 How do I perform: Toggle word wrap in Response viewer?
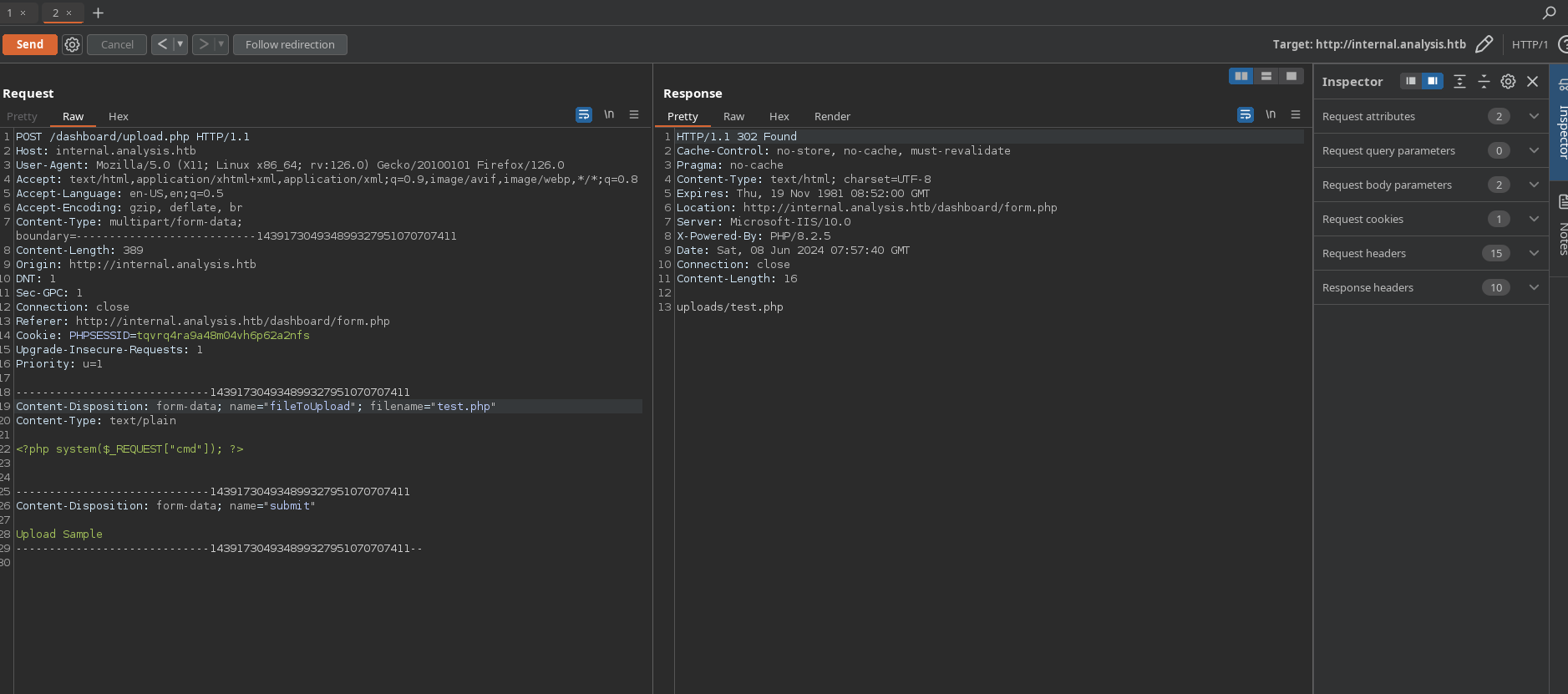1246,114
